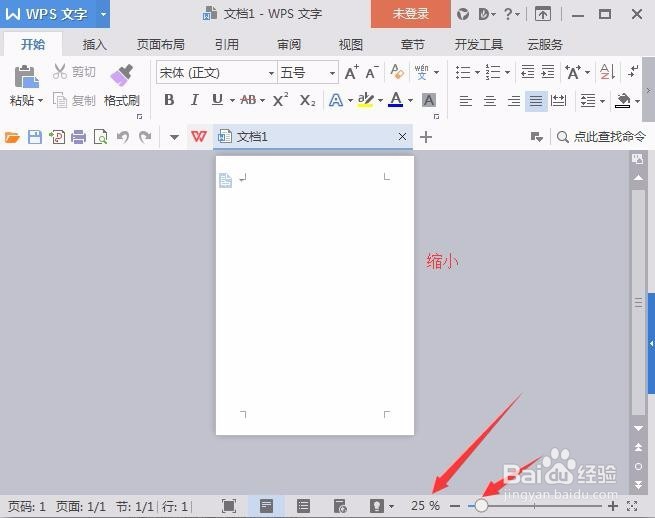
Task: Click the text effects outlined A icon
Action: pyautogui.click(x=336, y=100)
